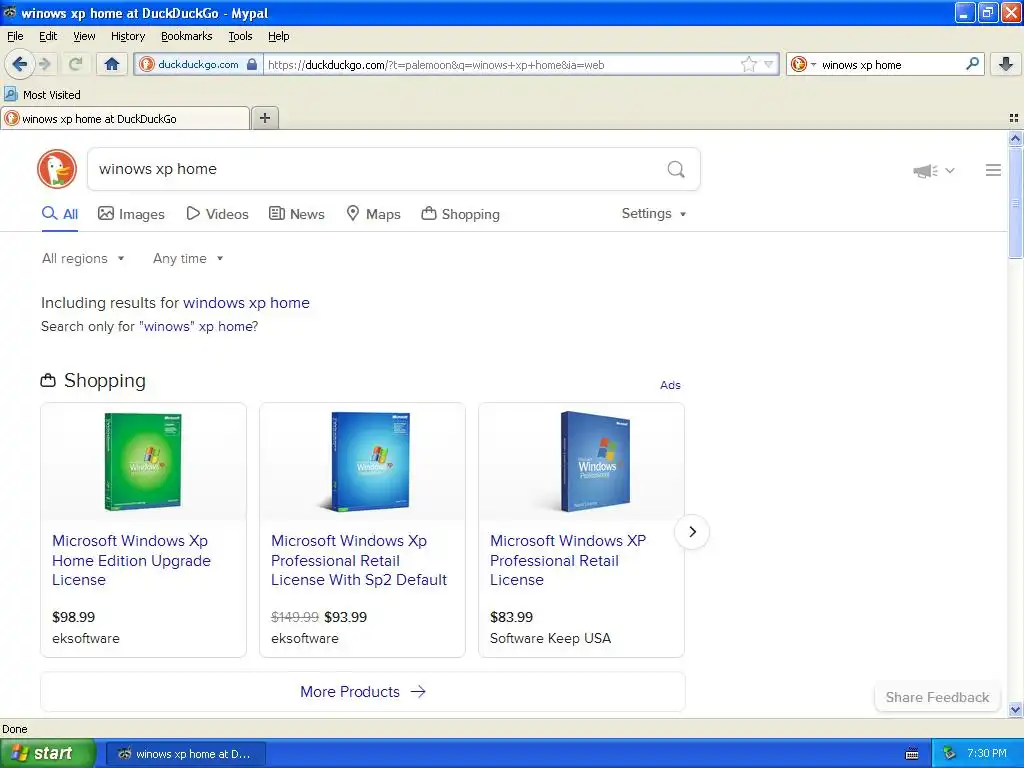This screenshot has width=1024, height=768.
Task: Click the DuckDuckGo search magnifier button
Action: pyautogui.click(x=676, y=169)
